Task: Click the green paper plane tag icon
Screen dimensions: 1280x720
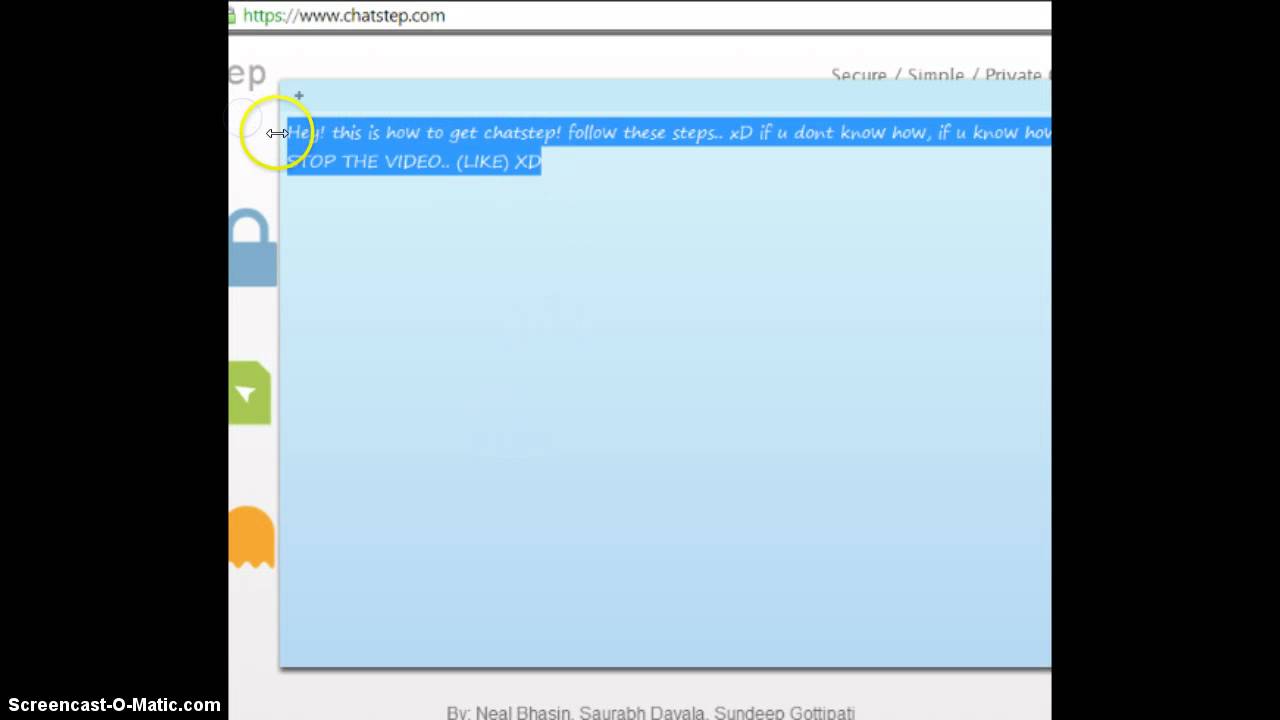Action: (x=249, y=393)
